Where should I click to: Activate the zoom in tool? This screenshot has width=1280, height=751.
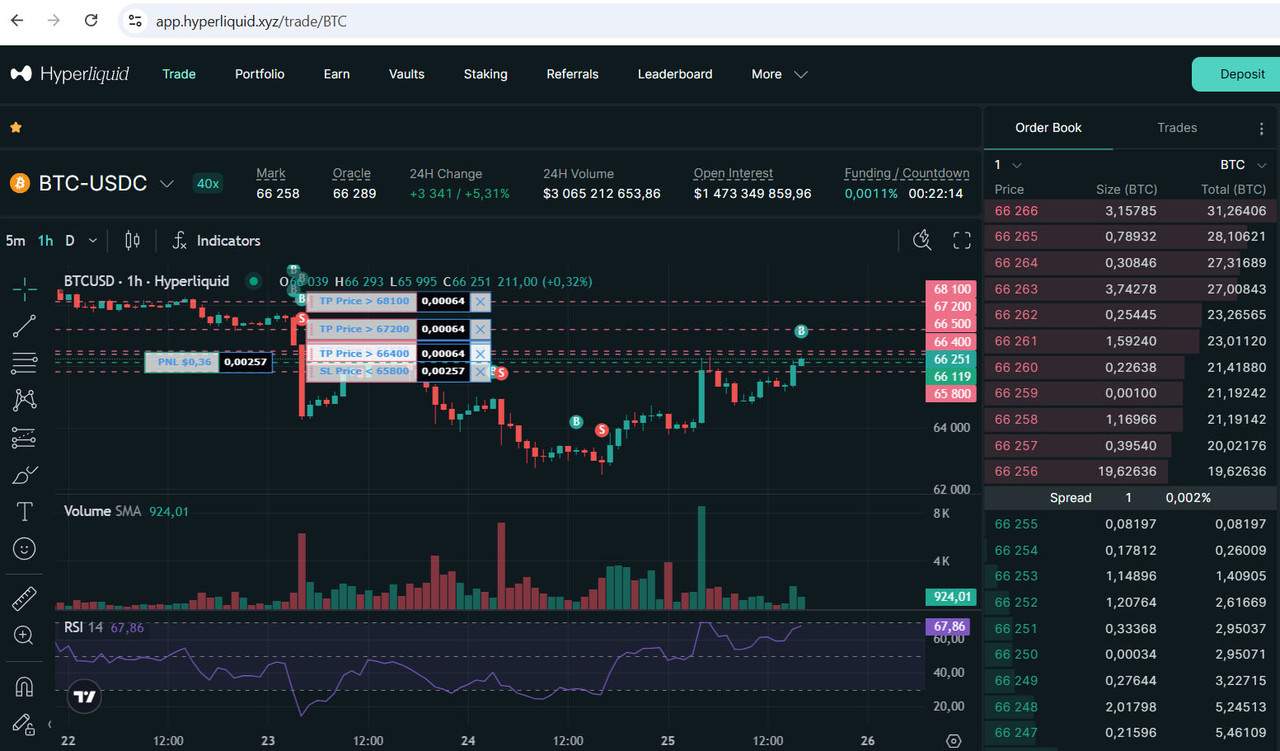click(x=25, y=635)
